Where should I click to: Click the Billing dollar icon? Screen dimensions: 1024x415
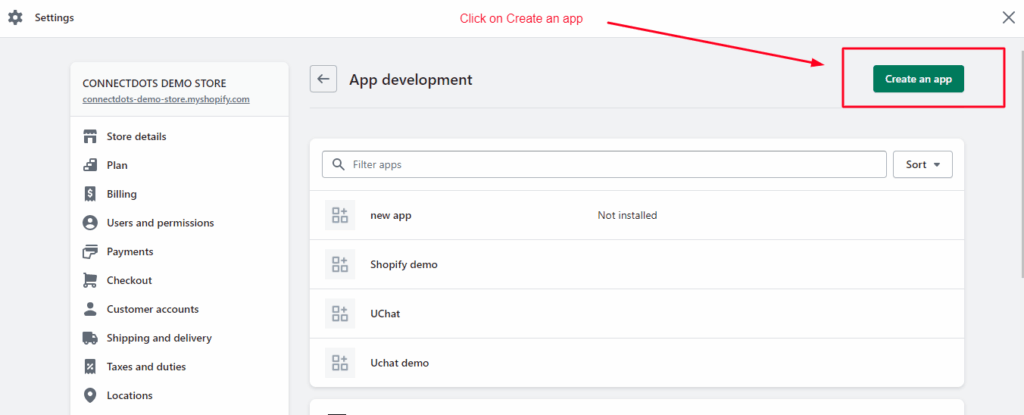click(90, 194)
